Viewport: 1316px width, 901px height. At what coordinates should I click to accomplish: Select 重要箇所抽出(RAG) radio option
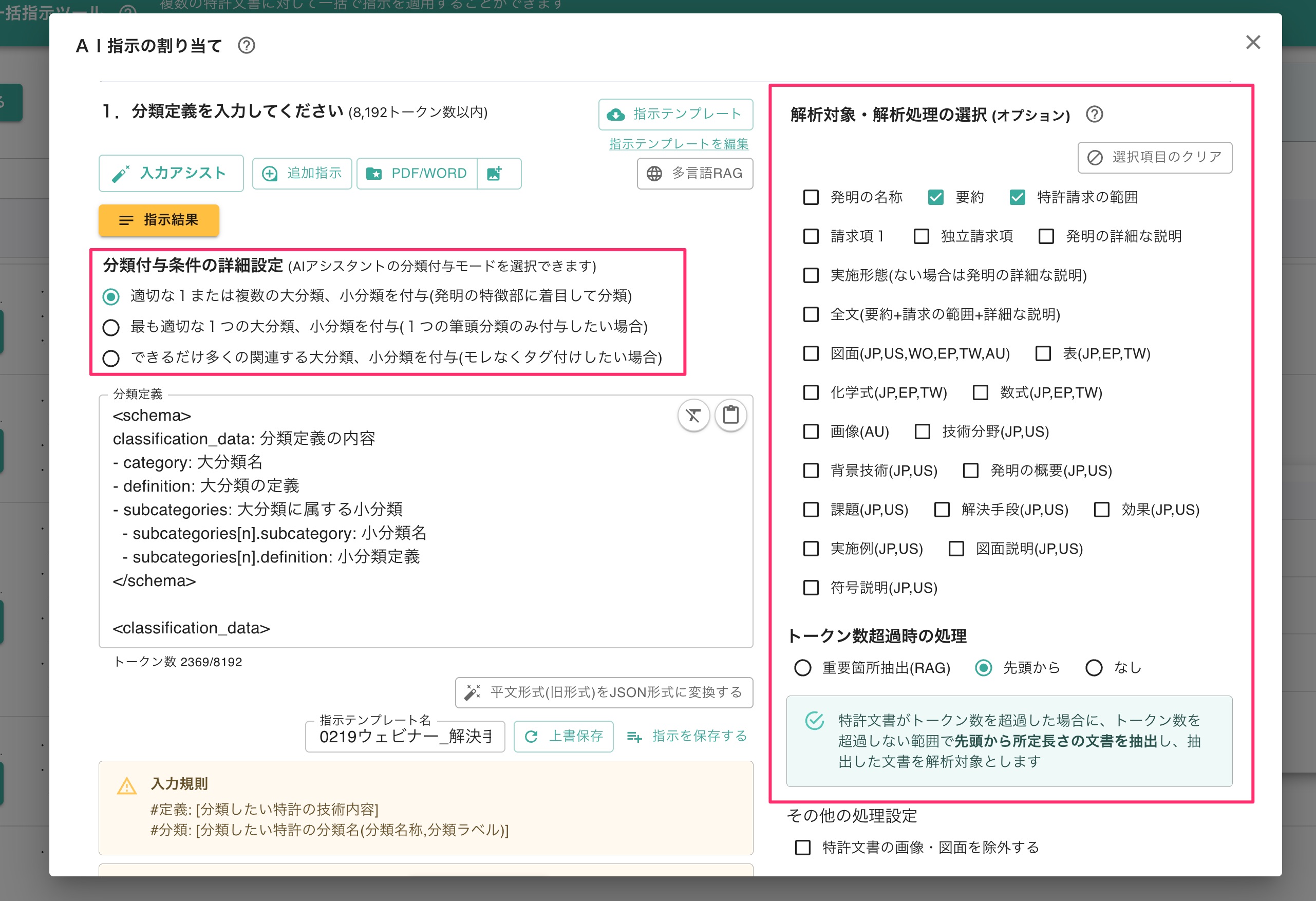coord(802,668)
